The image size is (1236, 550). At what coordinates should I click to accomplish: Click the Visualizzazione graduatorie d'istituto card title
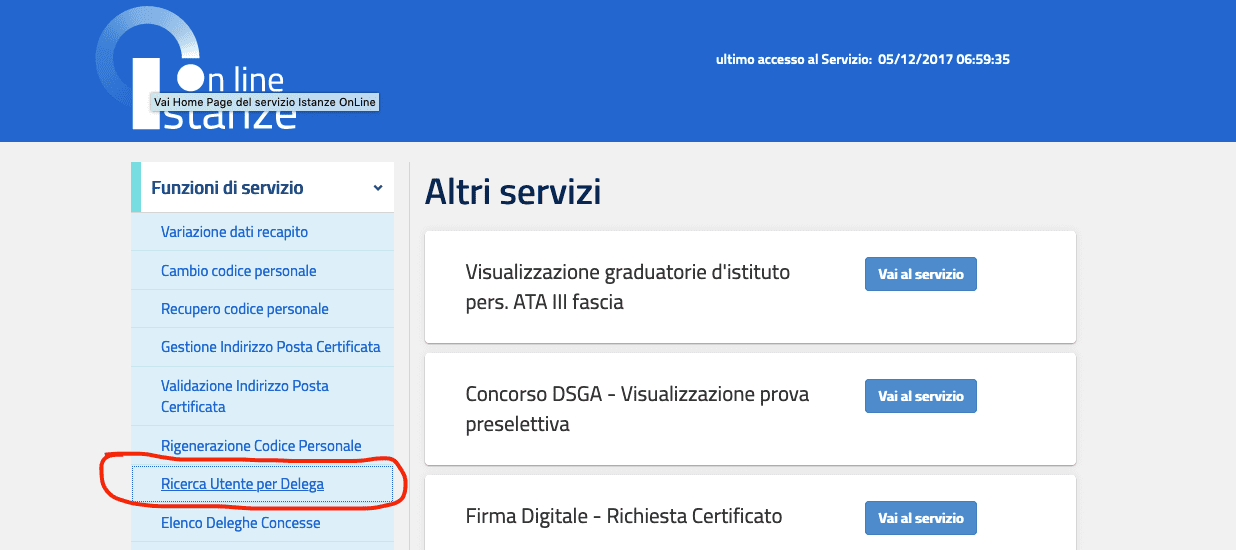click(627, 287)
